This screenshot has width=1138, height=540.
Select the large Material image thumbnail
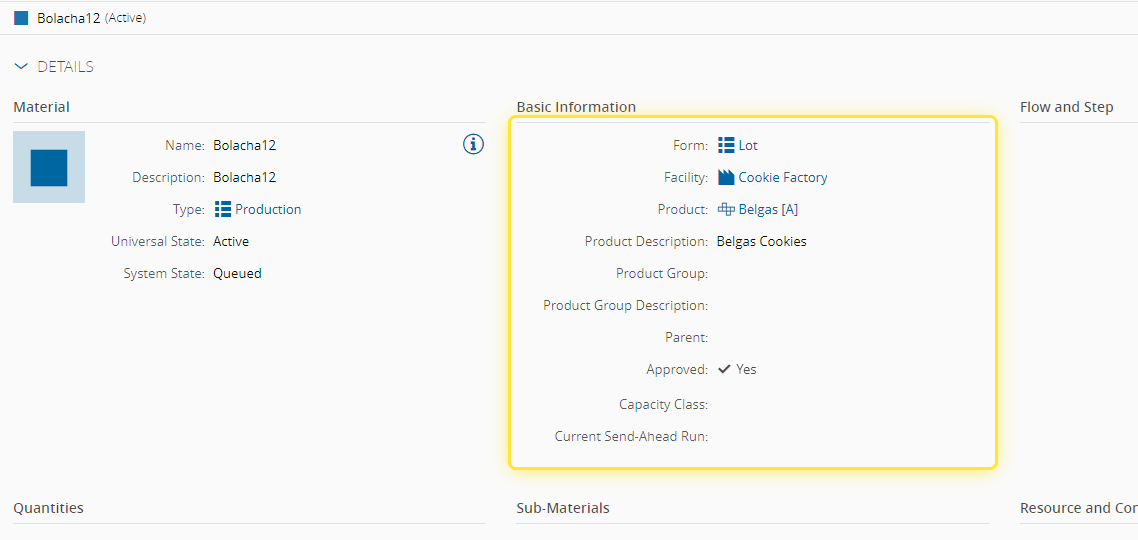pyautogui.click(x=49, y=167)
